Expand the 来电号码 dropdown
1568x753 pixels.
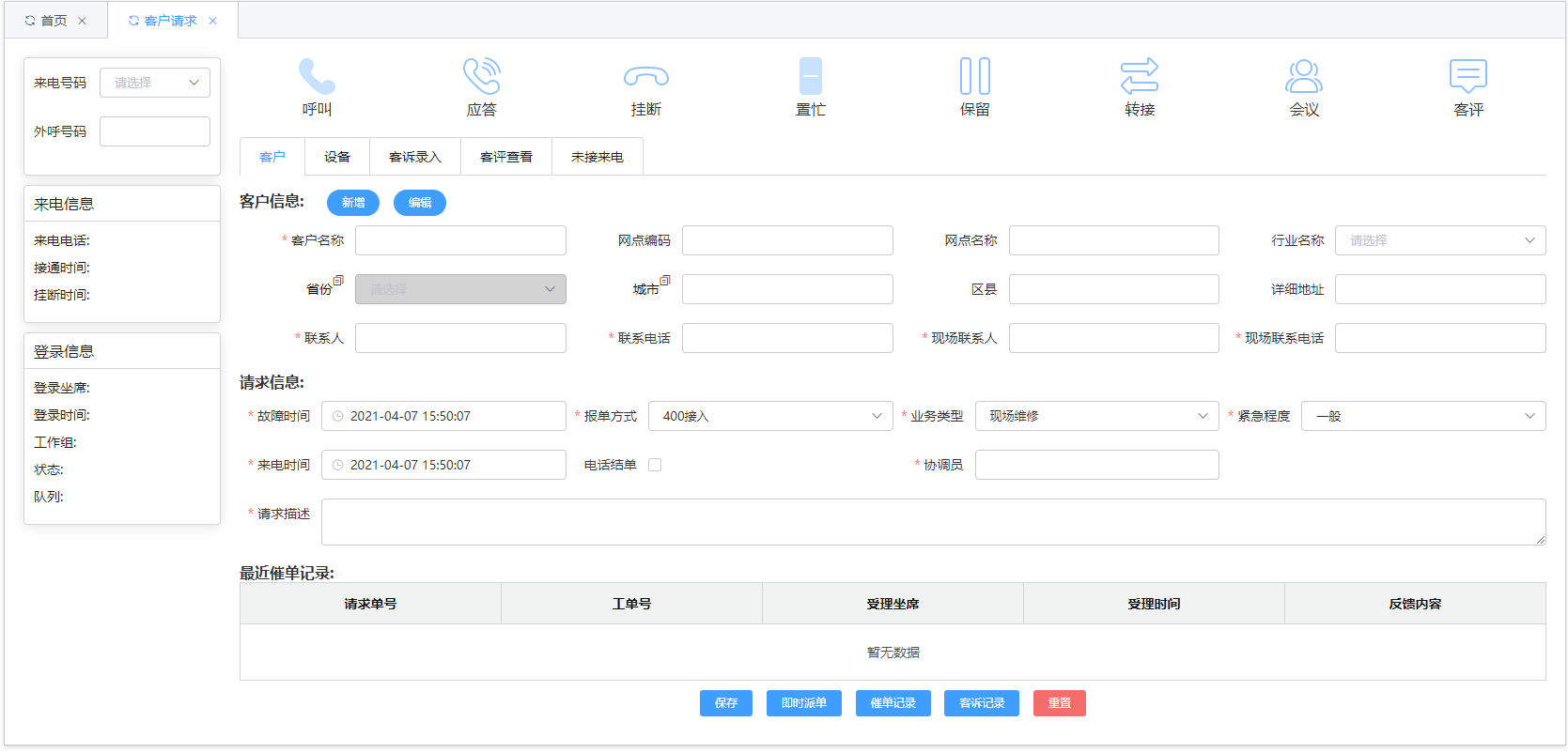(155, 83)
